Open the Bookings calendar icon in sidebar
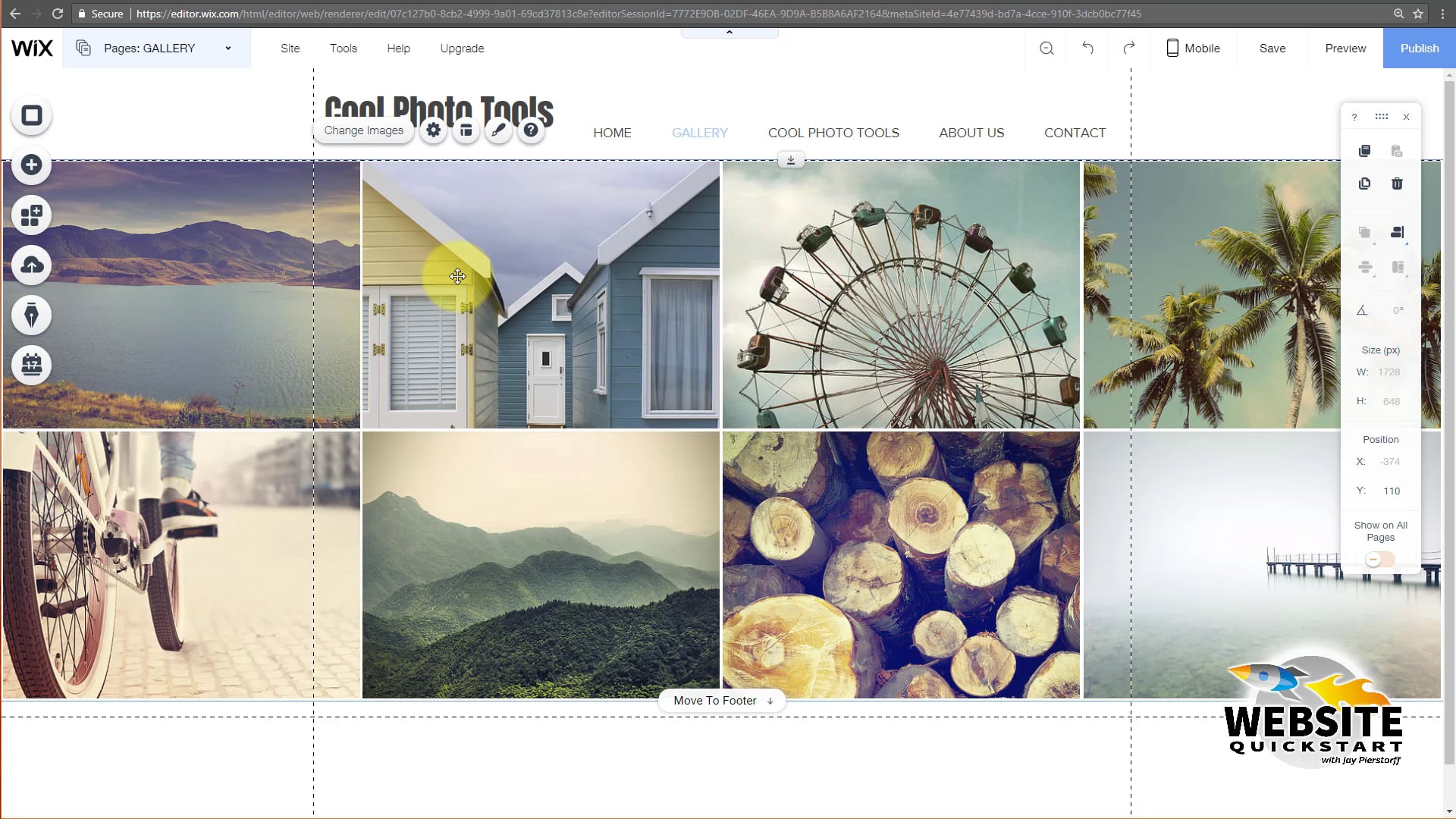This screenshot has height=819, width=1456. click(x=31, y=365)
